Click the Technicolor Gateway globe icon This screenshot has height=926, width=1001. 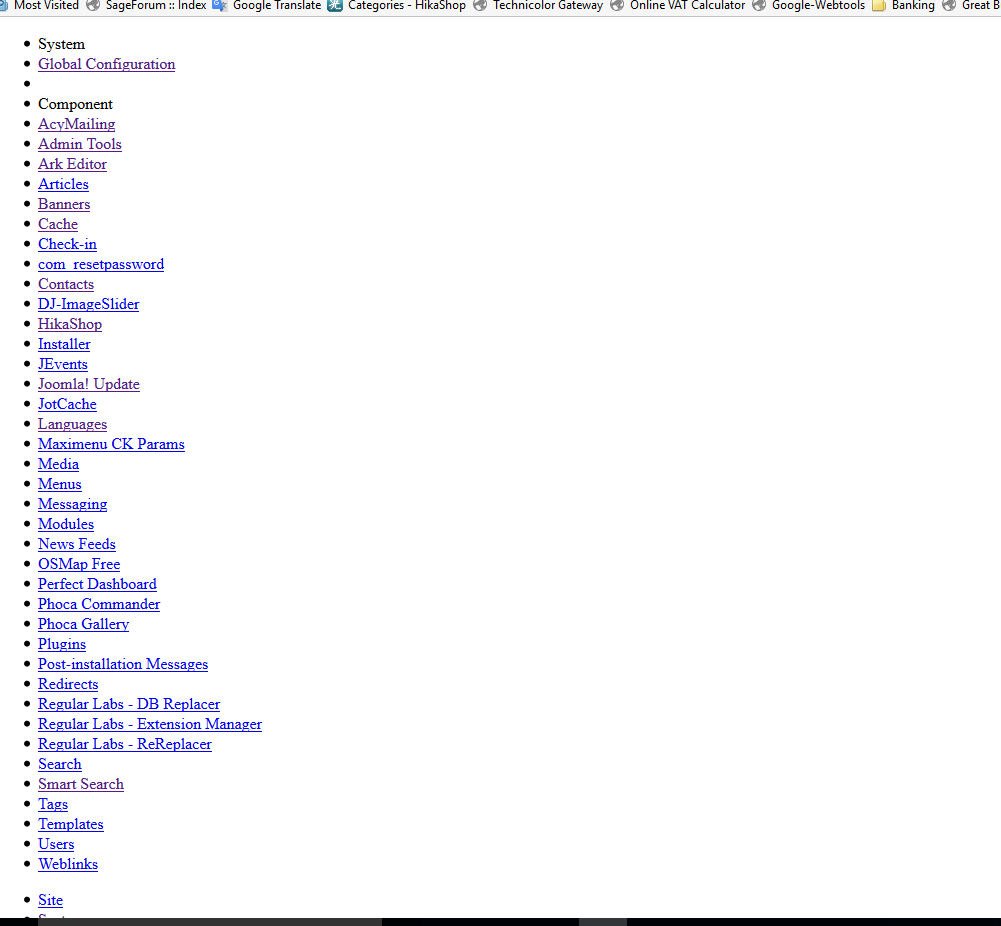pyautogui.click(x=480, y=5)
